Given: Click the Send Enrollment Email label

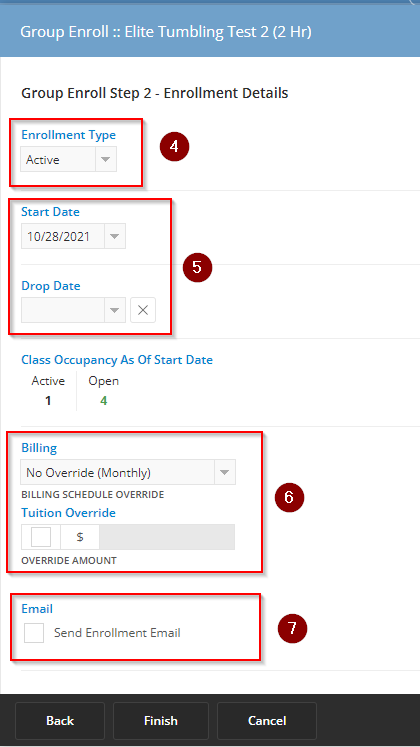Looking at the screenshot, I should point(117,633).
